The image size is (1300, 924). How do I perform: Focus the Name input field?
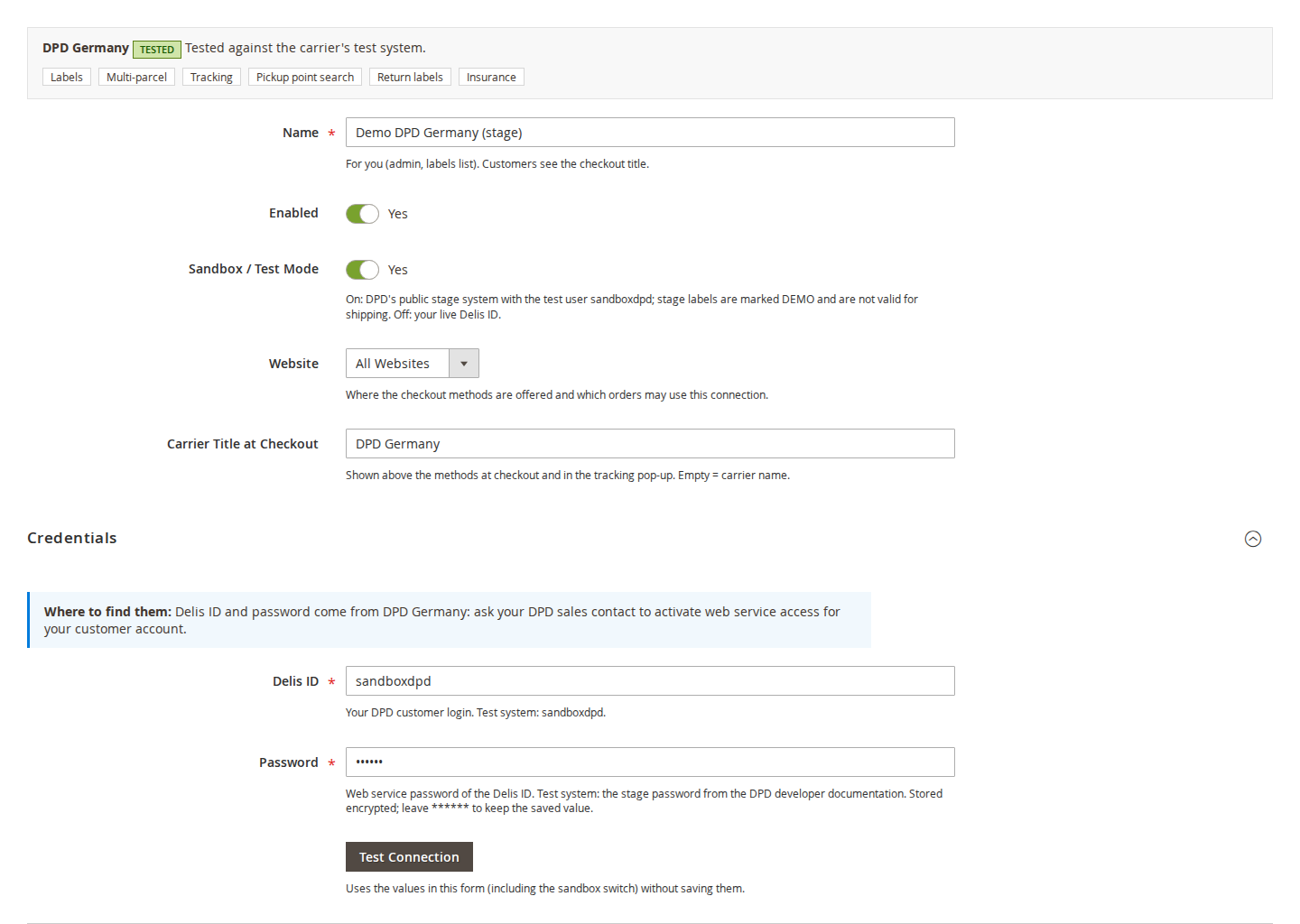click(x=650, y=133)
